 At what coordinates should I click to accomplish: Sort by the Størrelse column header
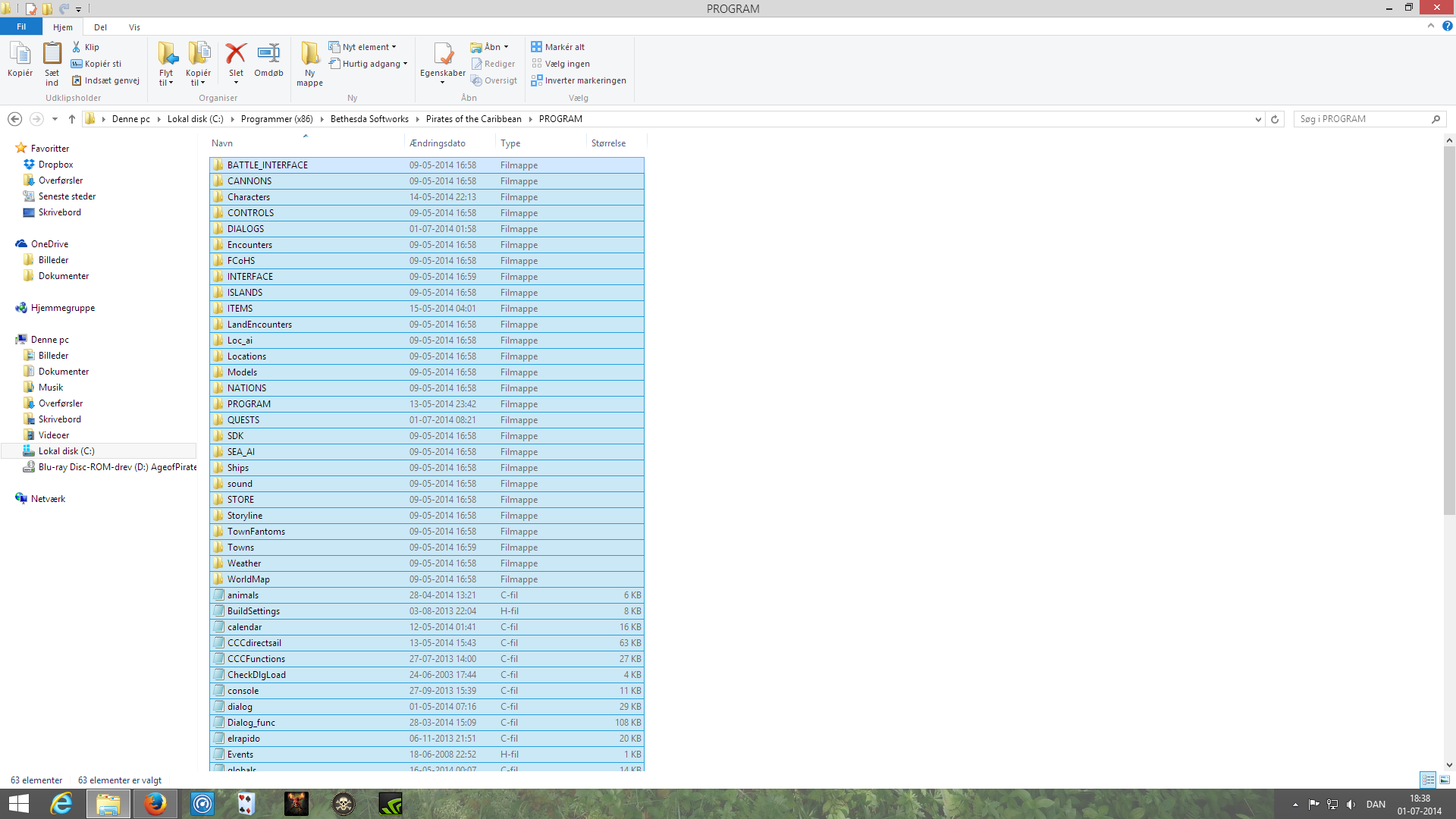(617, 143)
